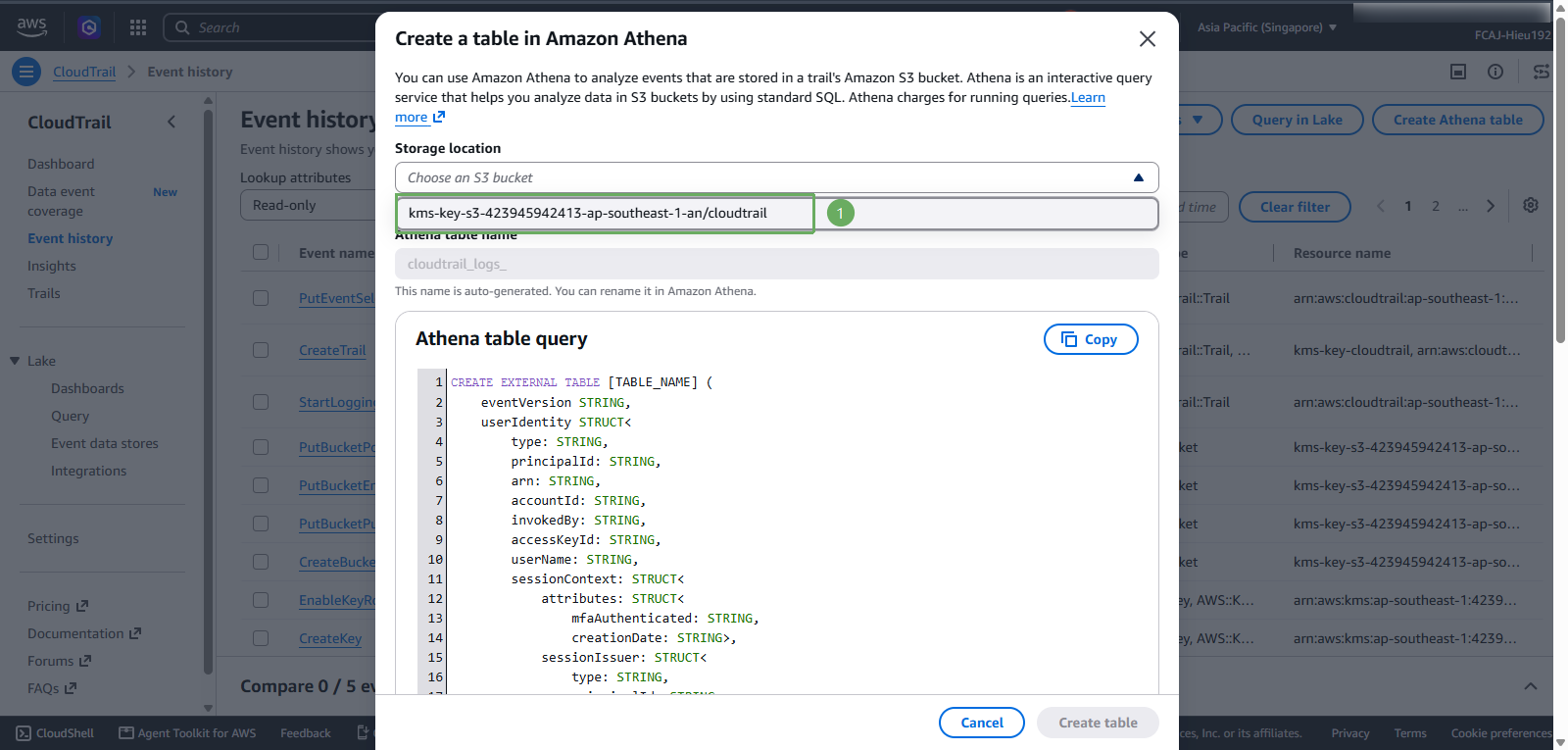
Task: Collapse the CloudTrail sidebar arrow
Action: [x=171, y=122]
